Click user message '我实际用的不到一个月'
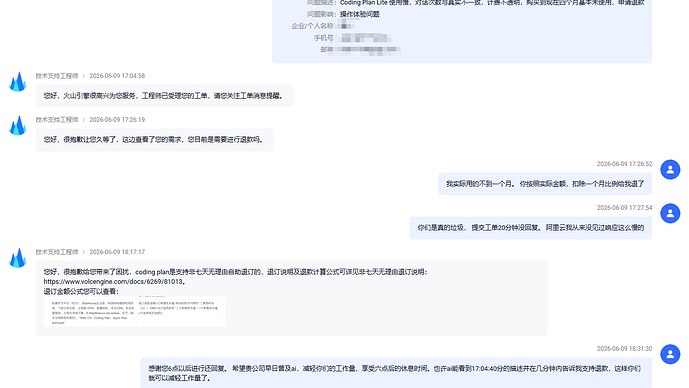Viewport: 689px width, 388px height. pos(545,184)
